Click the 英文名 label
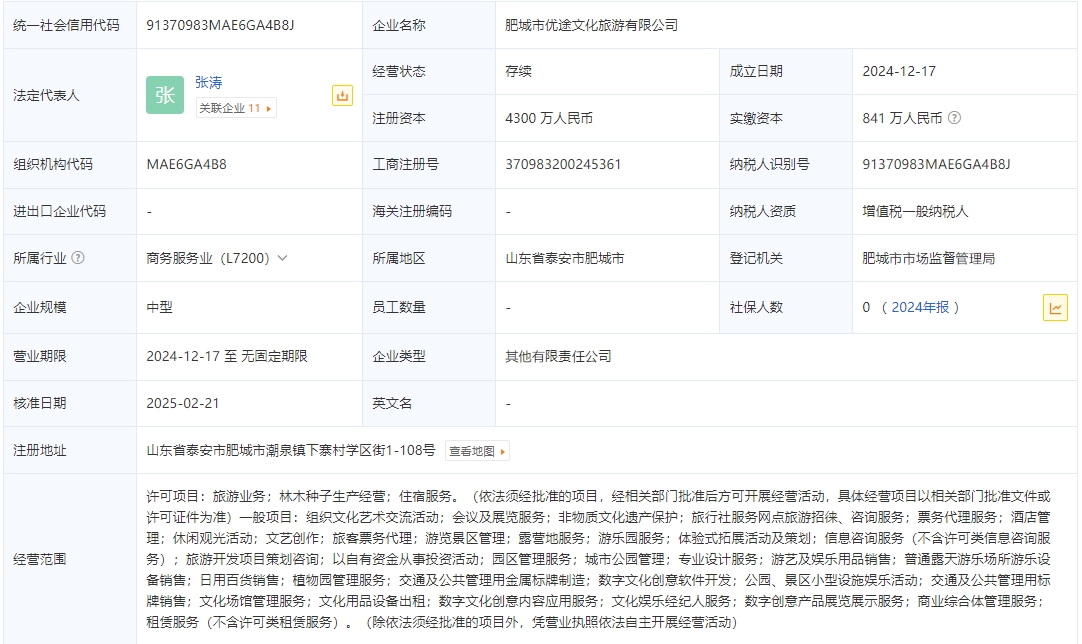 click(392, 403)
